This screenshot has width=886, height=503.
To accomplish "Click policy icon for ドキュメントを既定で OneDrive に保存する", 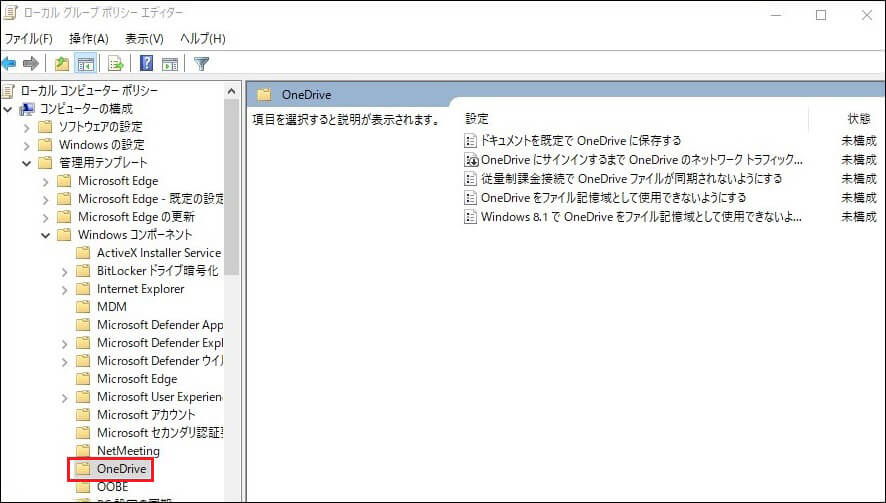I will point(470,141).
